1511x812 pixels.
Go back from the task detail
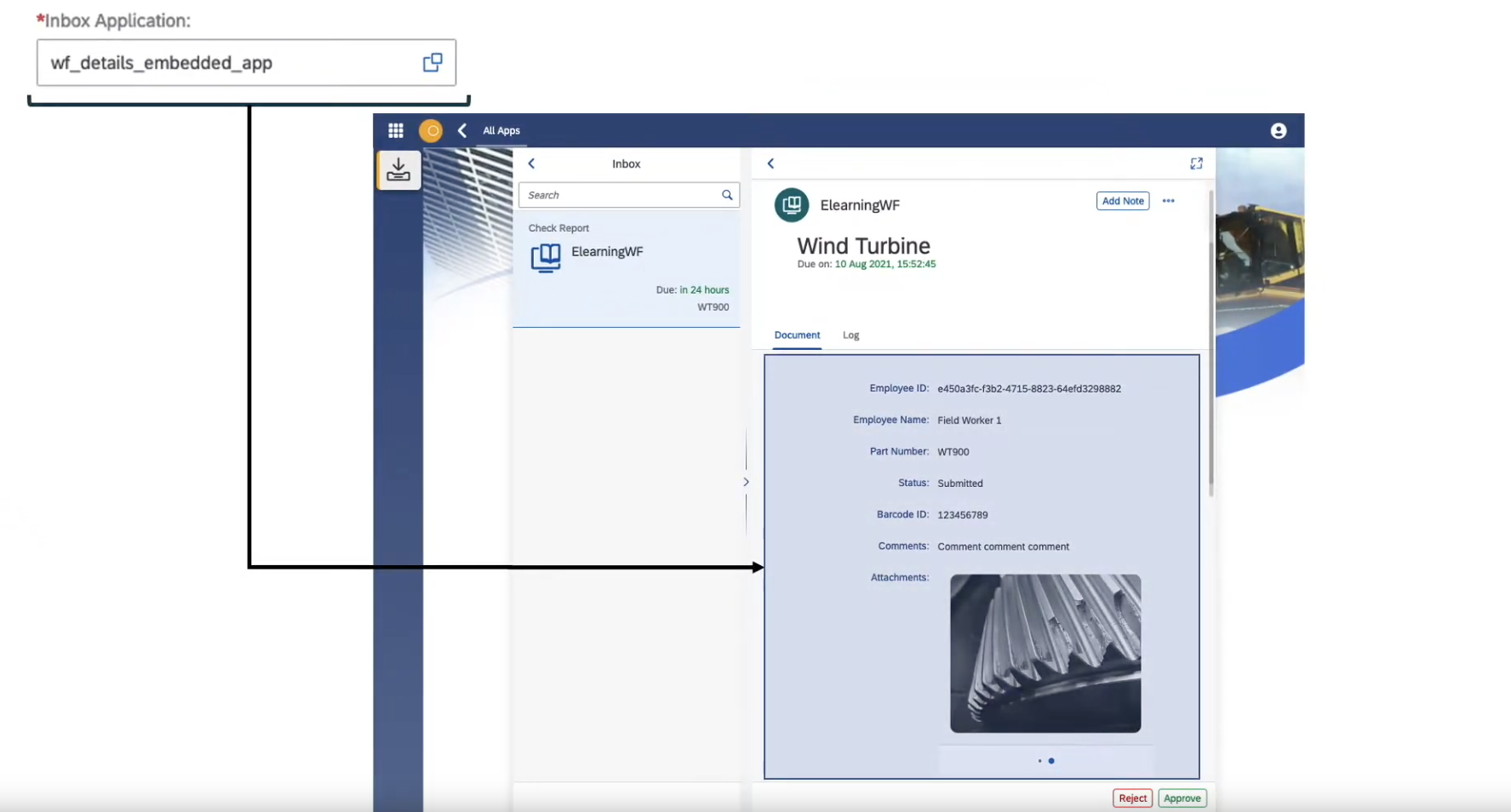770,163
